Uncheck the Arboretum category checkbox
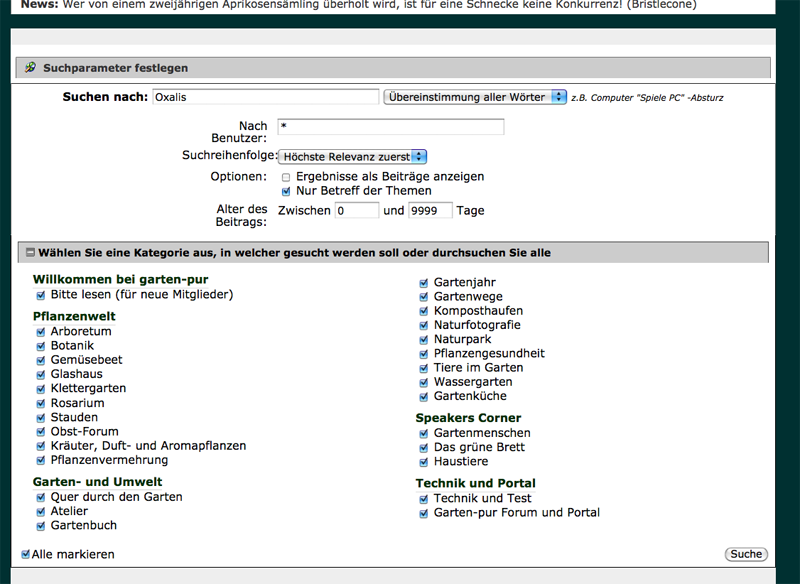This screenshot has width=800, height=584. [x=41, y=332]
